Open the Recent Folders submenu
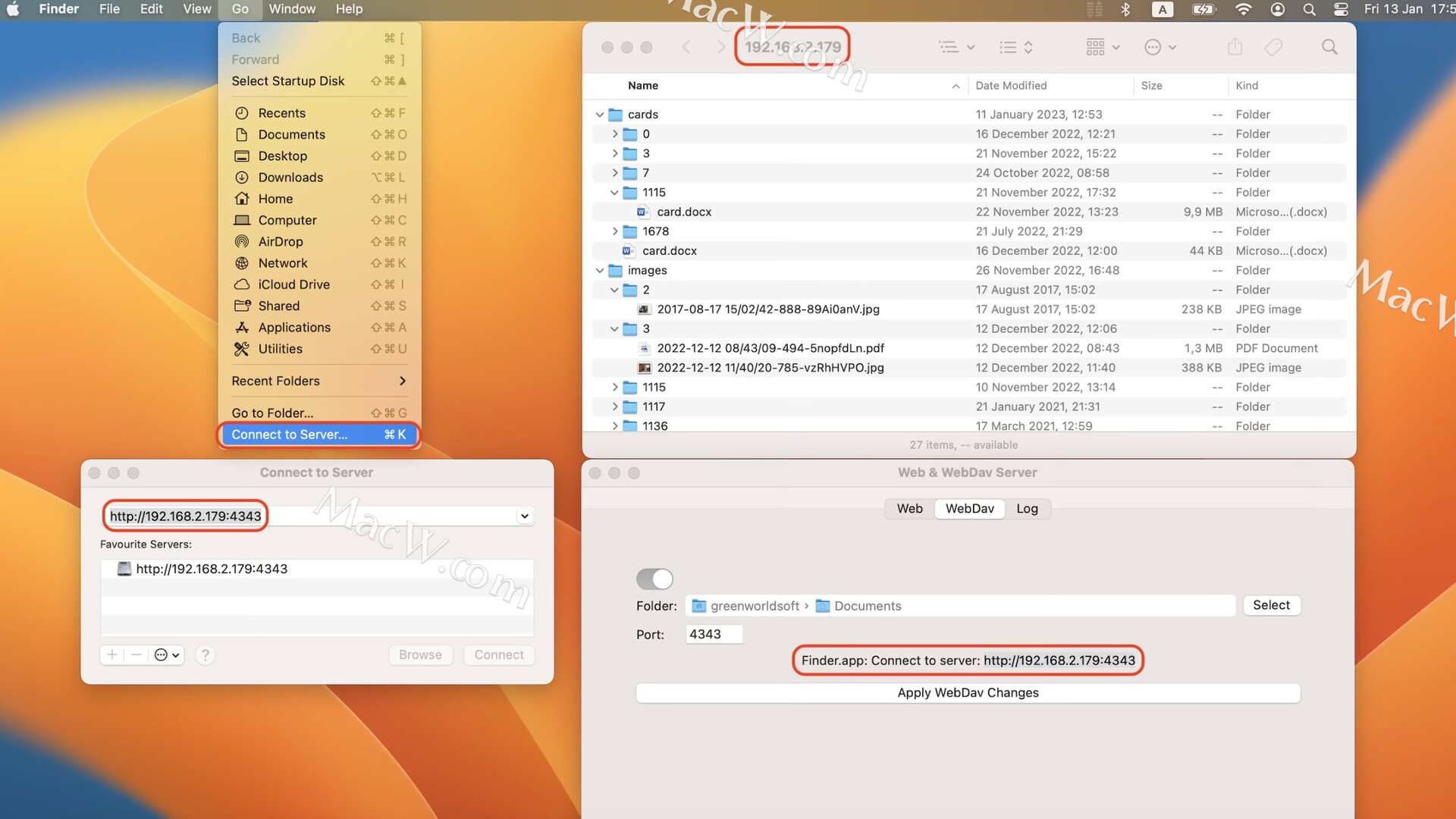Viewport: 1456px width, 819px height. click(x=319, y=381)
